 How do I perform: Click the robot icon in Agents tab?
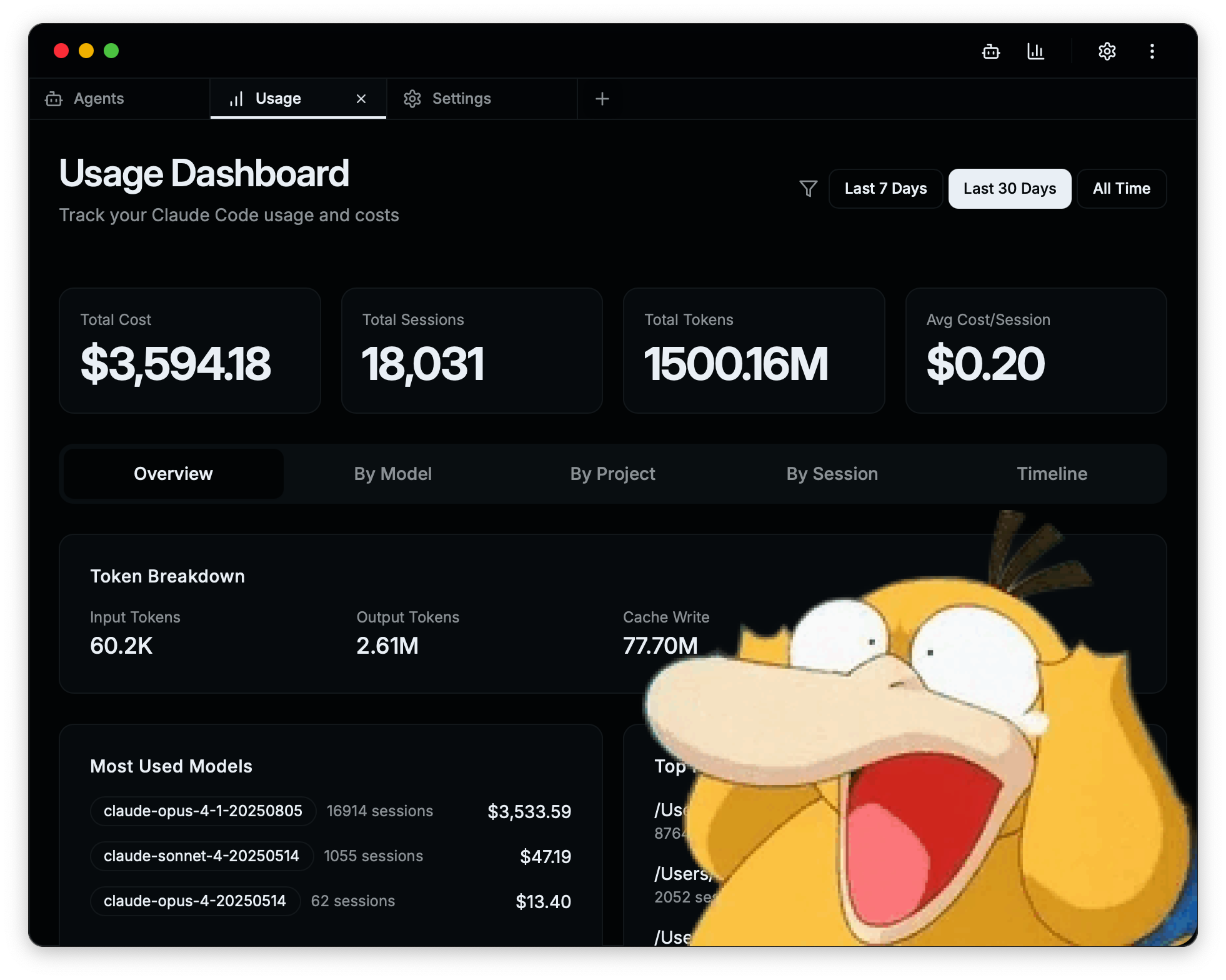[54, 99]
